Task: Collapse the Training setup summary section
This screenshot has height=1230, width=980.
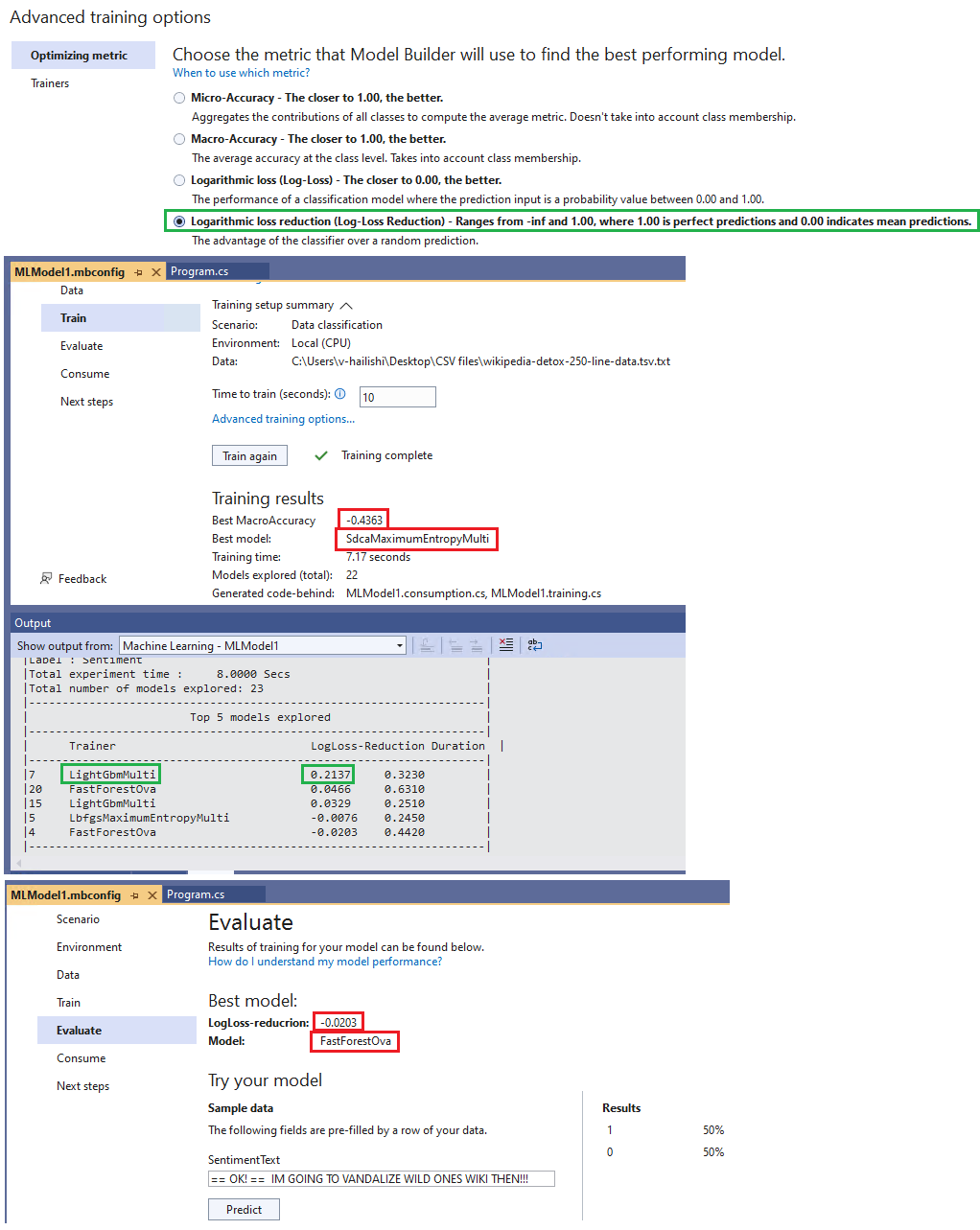Action: 345,305
